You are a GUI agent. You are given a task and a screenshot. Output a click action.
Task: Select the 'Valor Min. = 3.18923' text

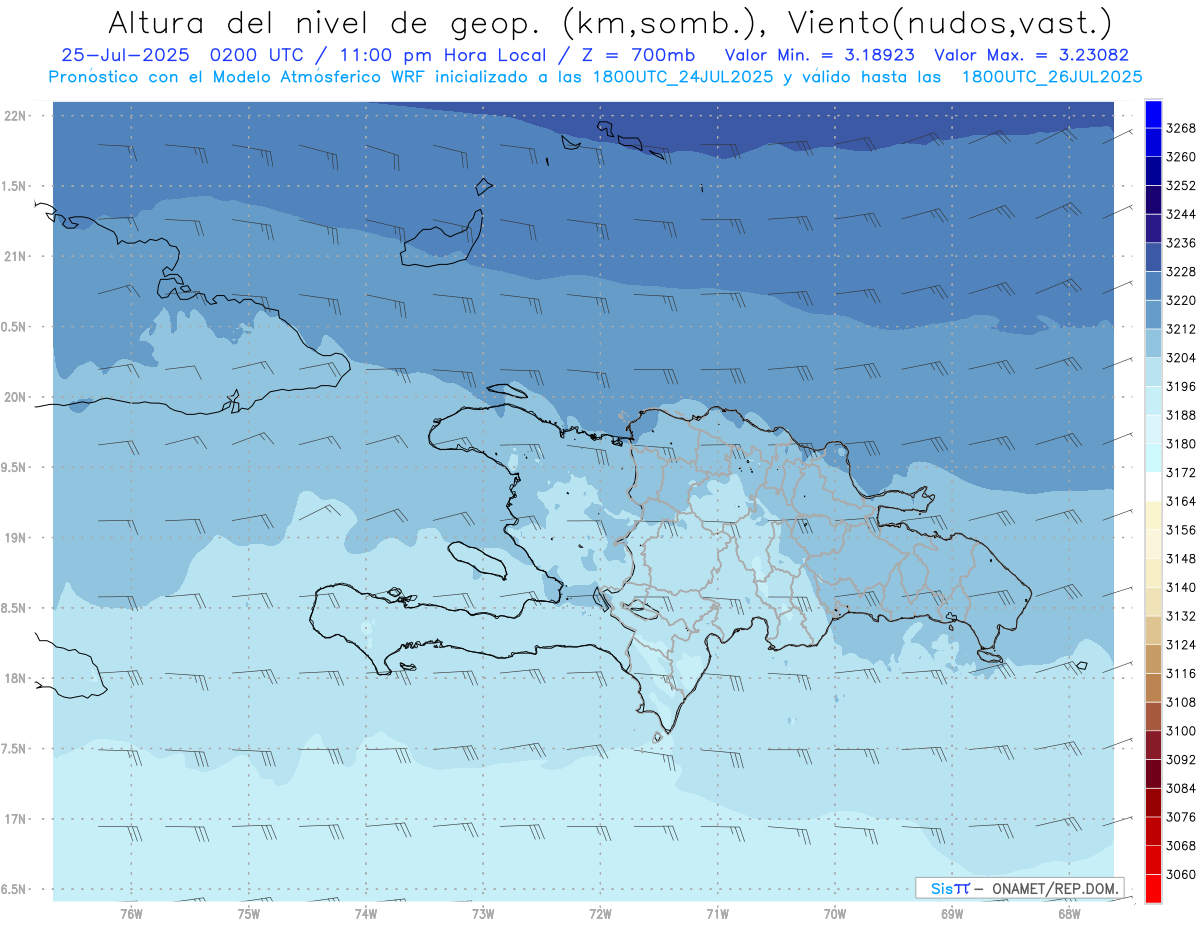coord(822,56)
